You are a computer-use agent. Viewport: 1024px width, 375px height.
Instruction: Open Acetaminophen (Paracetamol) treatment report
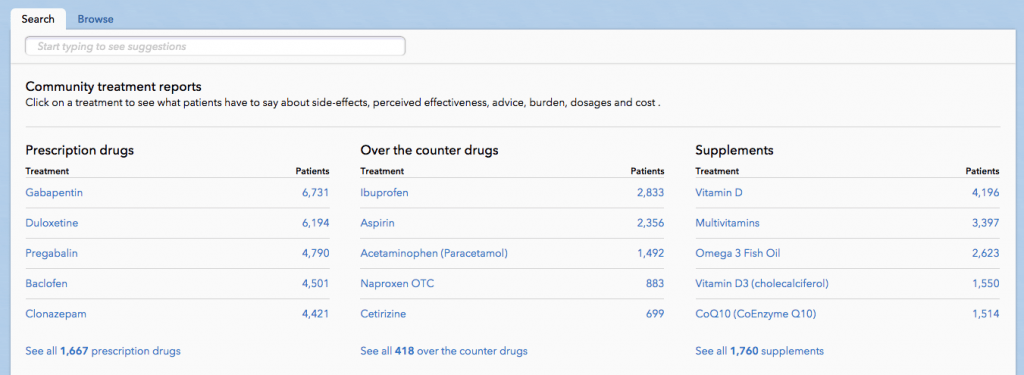pyautogui.click(x=434, y=253)
